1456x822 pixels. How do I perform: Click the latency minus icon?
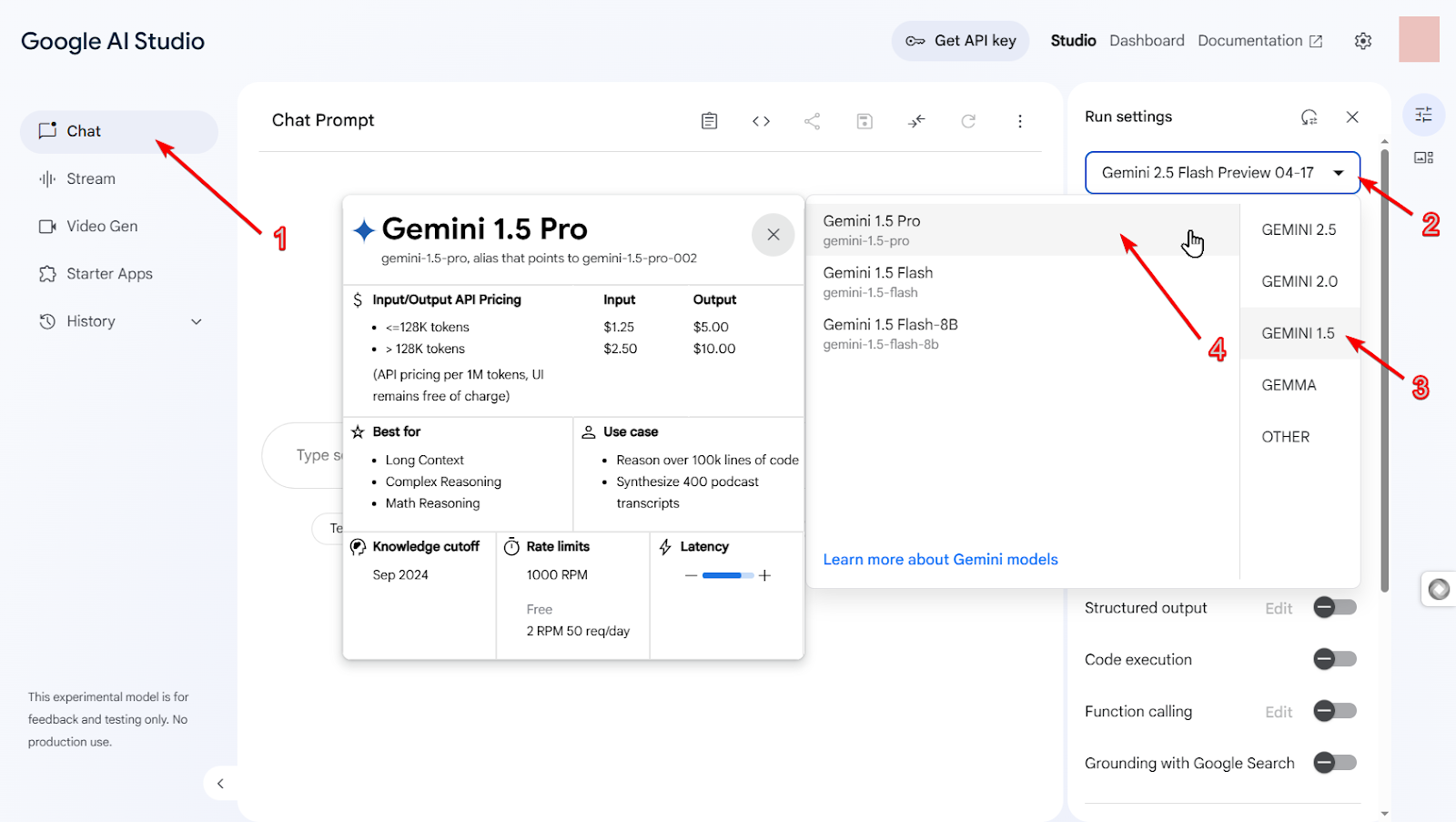coord(691,575)
